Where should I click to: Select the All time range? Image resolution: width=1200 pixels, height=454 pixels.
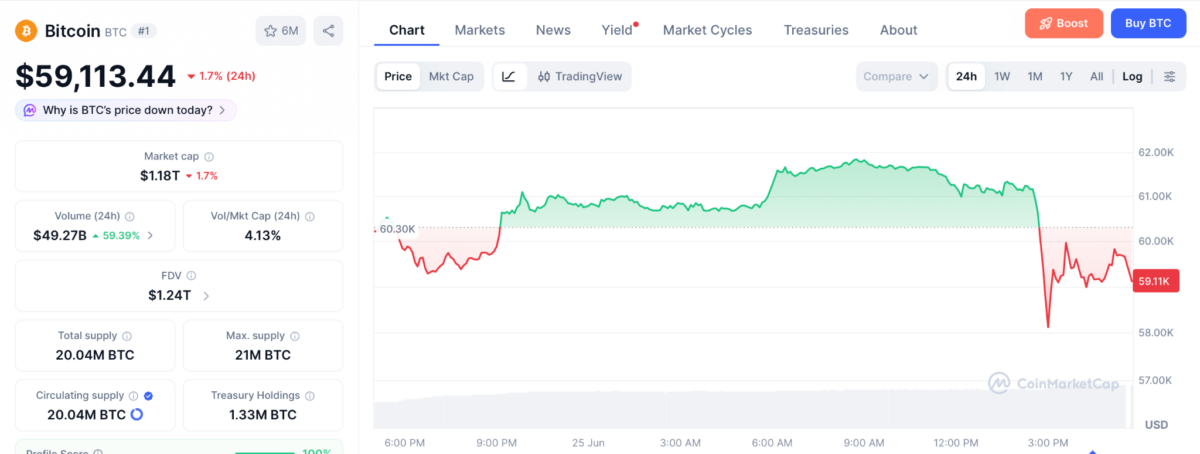(x=1096, y=76)
